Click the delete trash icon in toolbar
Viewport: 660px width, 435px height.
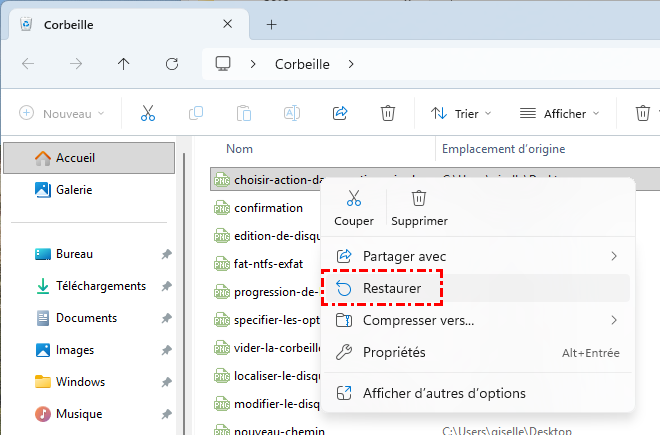[387, 113]
